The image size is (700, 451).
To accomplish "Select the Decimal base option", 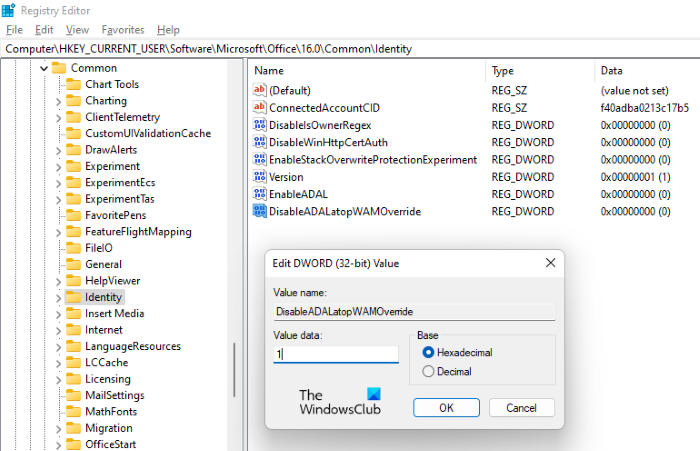I will pos(428,371).
